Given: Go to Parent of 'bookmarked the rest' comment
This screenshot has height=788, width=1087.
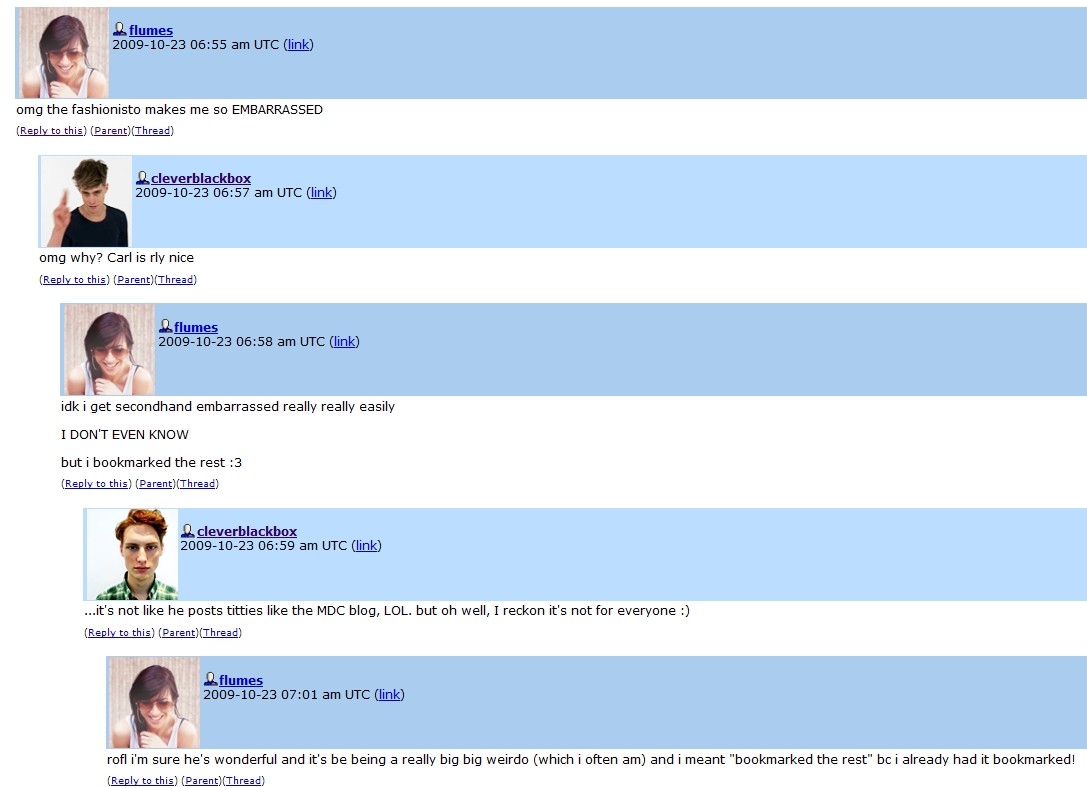Looking at the screenshot, I should (155, 484).
